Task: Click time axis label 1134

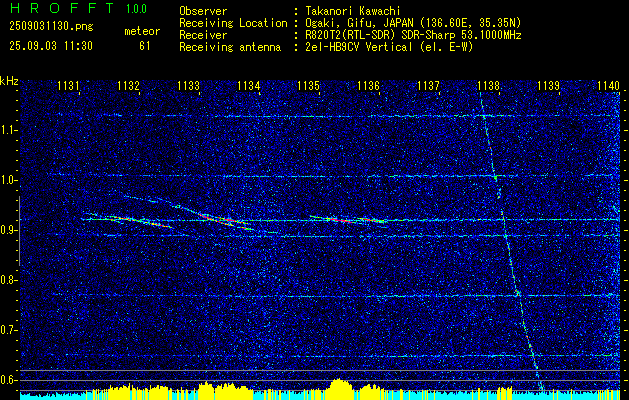Action: click(248, 85)
